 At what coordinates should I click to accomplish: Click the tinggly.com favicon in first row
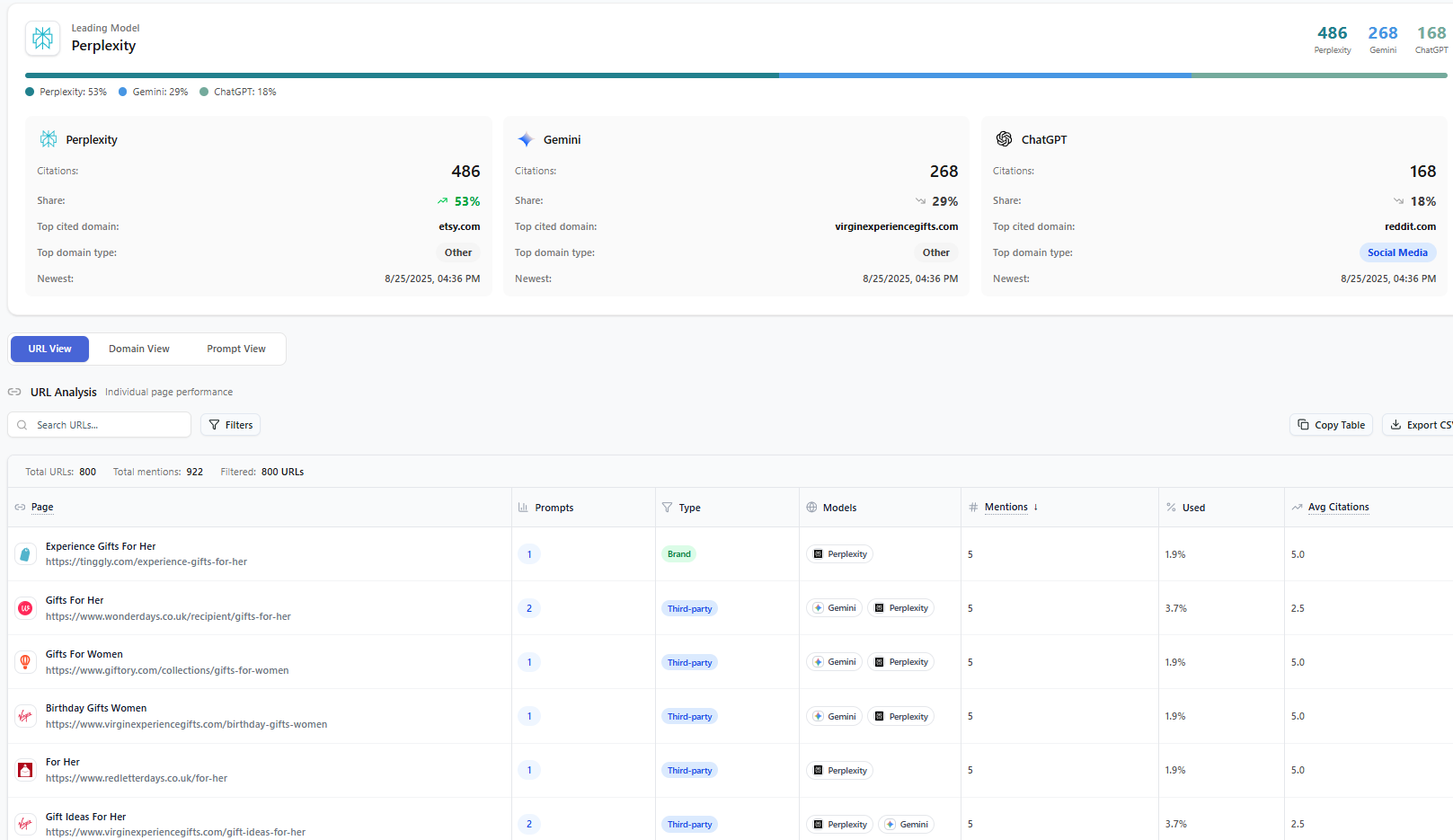coord(25,554)
